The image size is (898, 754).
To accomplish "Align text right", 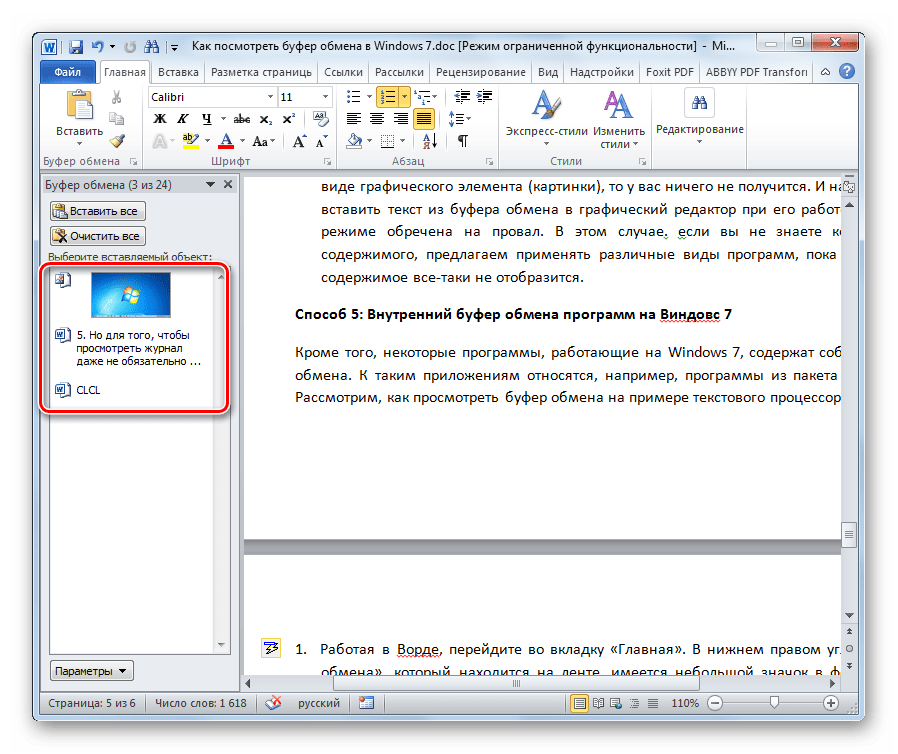I will (x=400, y=119).
